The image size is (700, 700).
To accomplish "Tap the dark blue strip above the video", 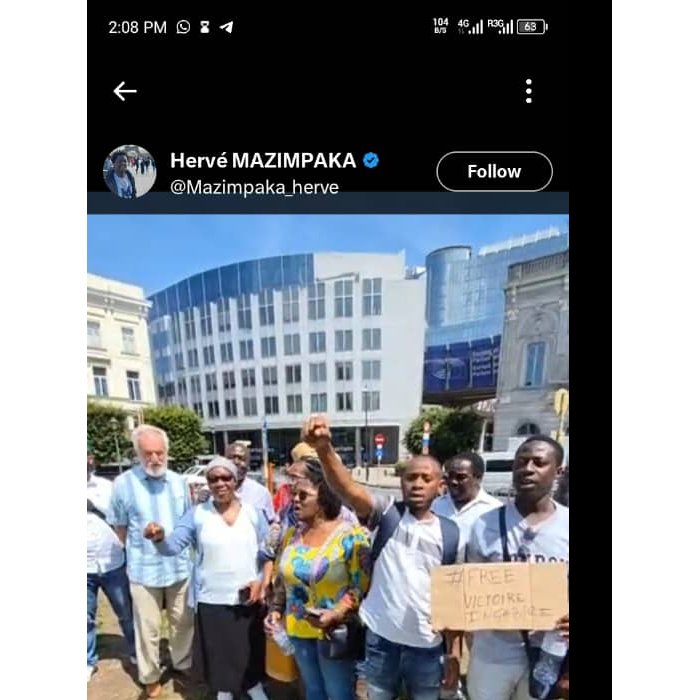I will (328, 203).
